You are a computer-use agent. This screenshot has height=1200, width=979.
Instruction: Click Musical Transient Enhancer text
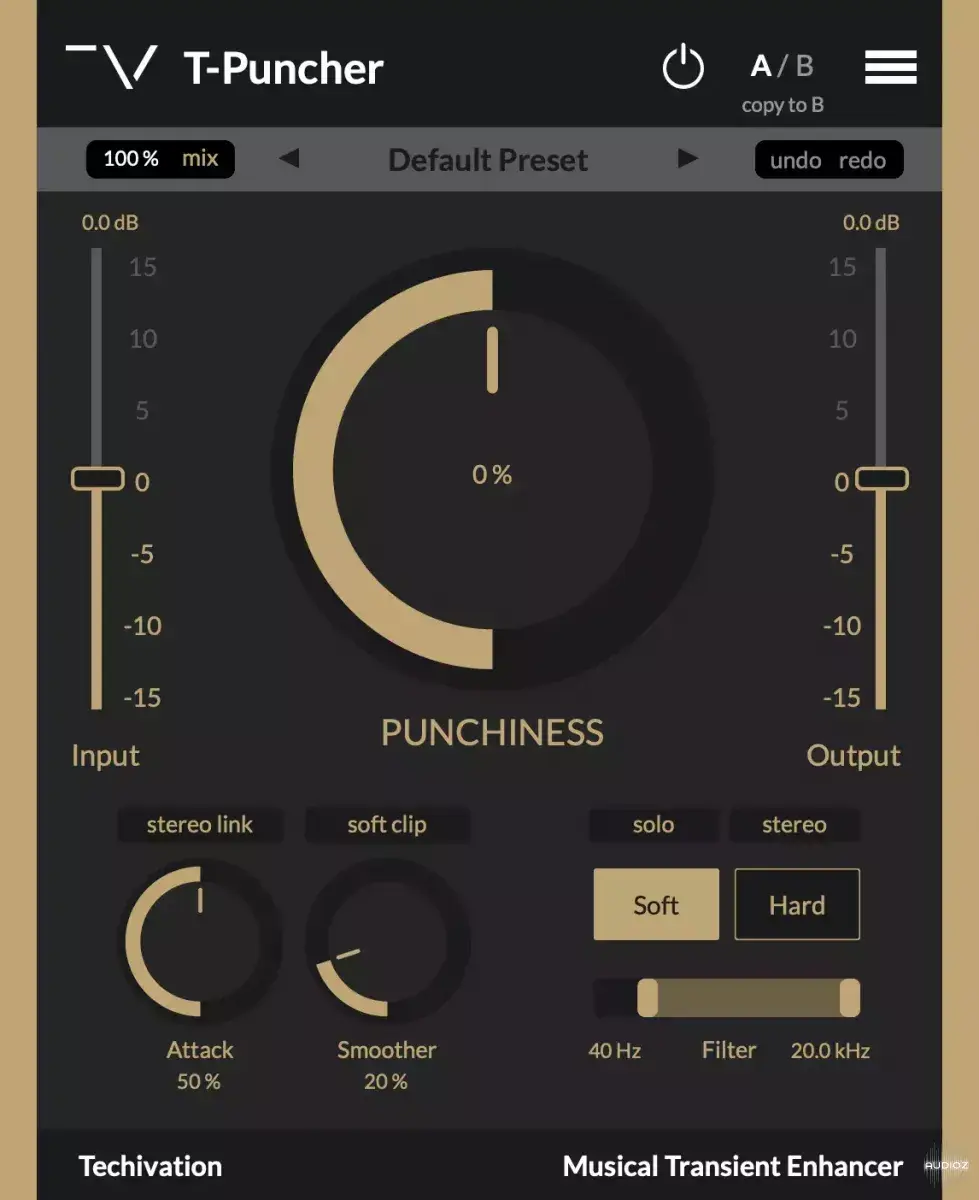pos(732,1166)
